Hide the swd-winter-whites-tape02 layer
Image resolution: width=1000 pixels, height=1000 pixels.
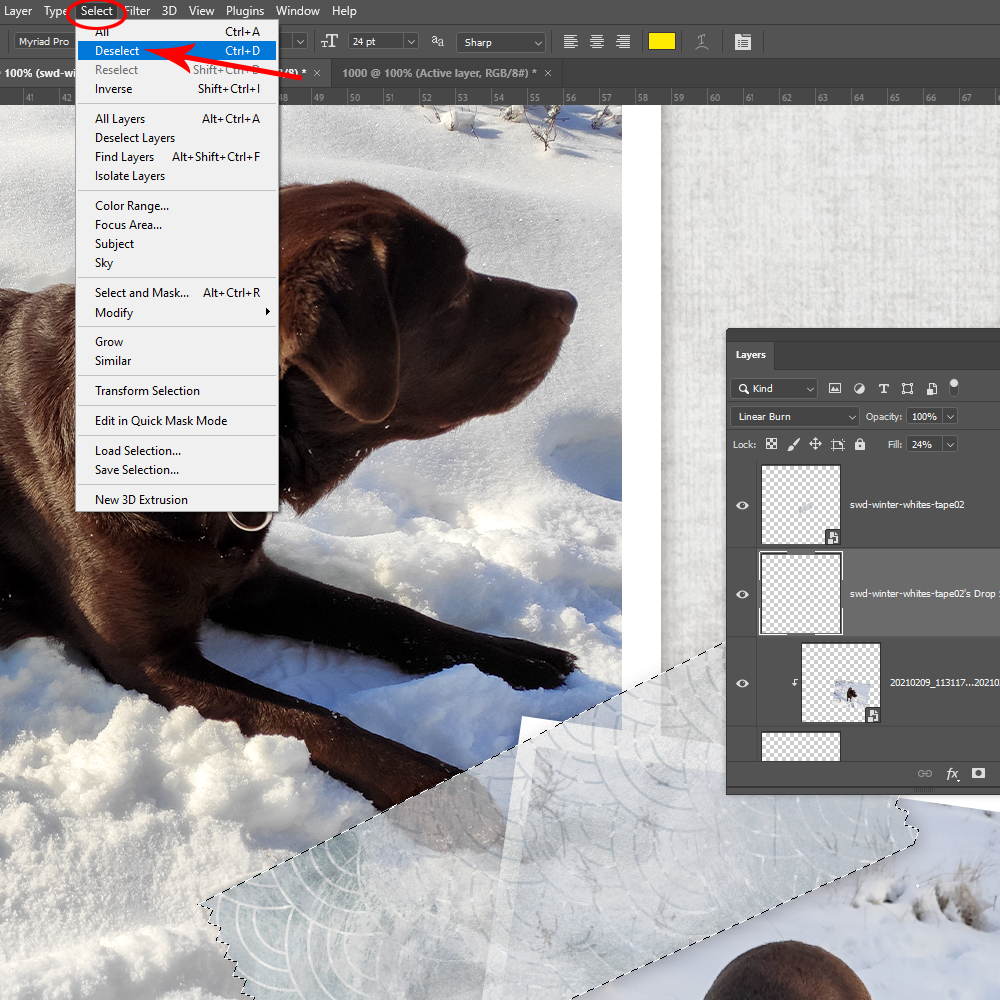[x=742, y=505]
